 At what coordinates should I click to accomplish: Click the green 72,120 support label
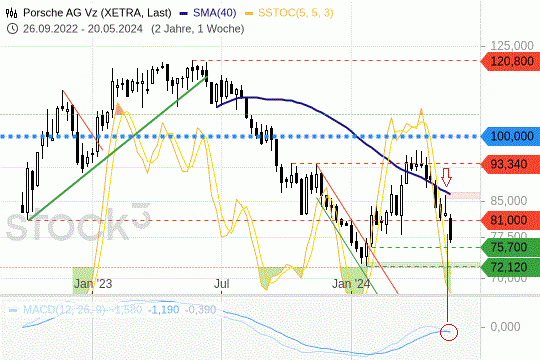click(x=510, y=267)
